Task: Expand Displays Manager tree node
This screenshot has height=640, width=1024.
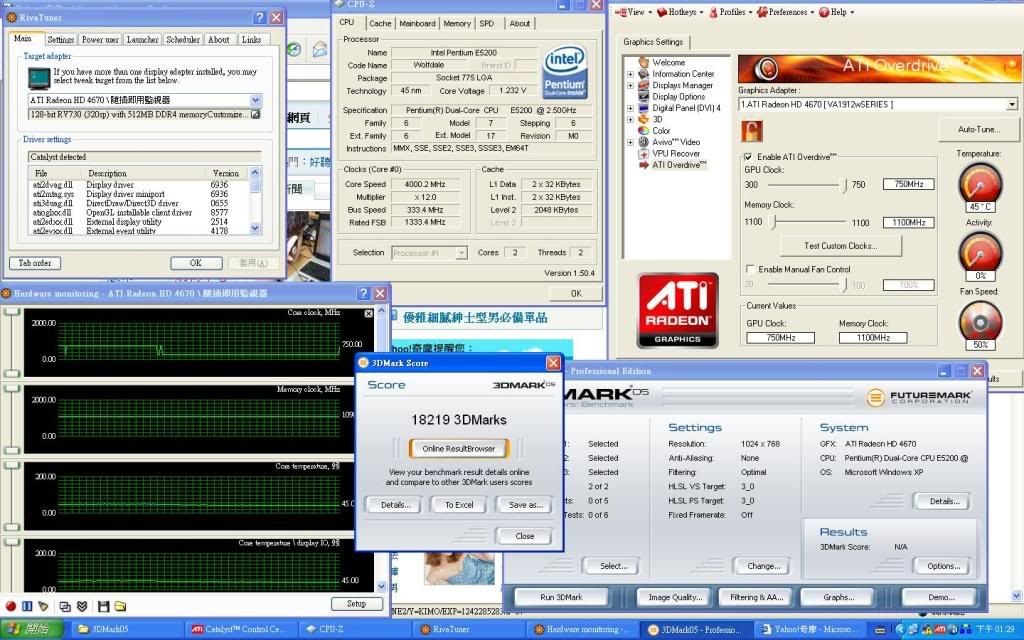Action: 630,86
